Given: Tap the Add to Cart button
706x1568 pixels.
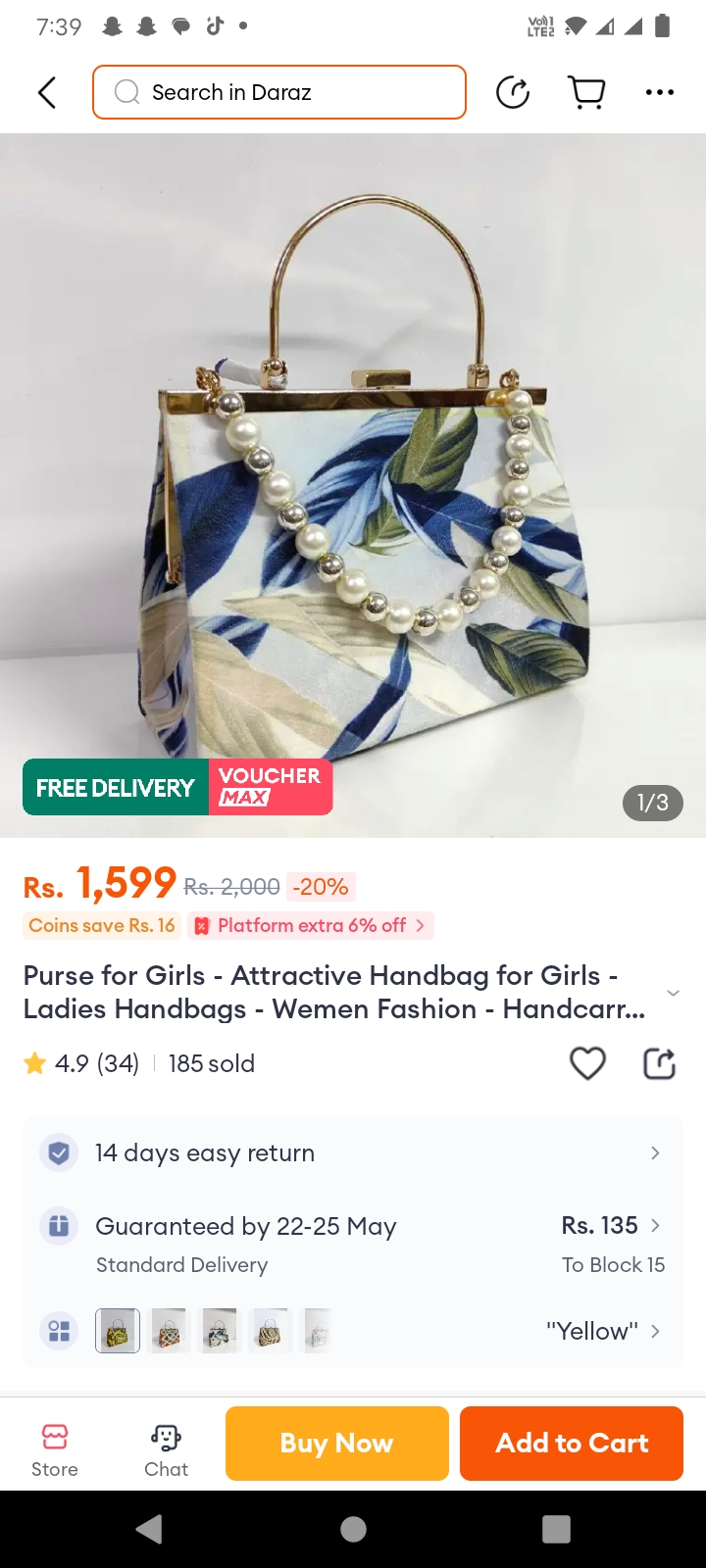Looking at the screenshot, I should 572,1443.
